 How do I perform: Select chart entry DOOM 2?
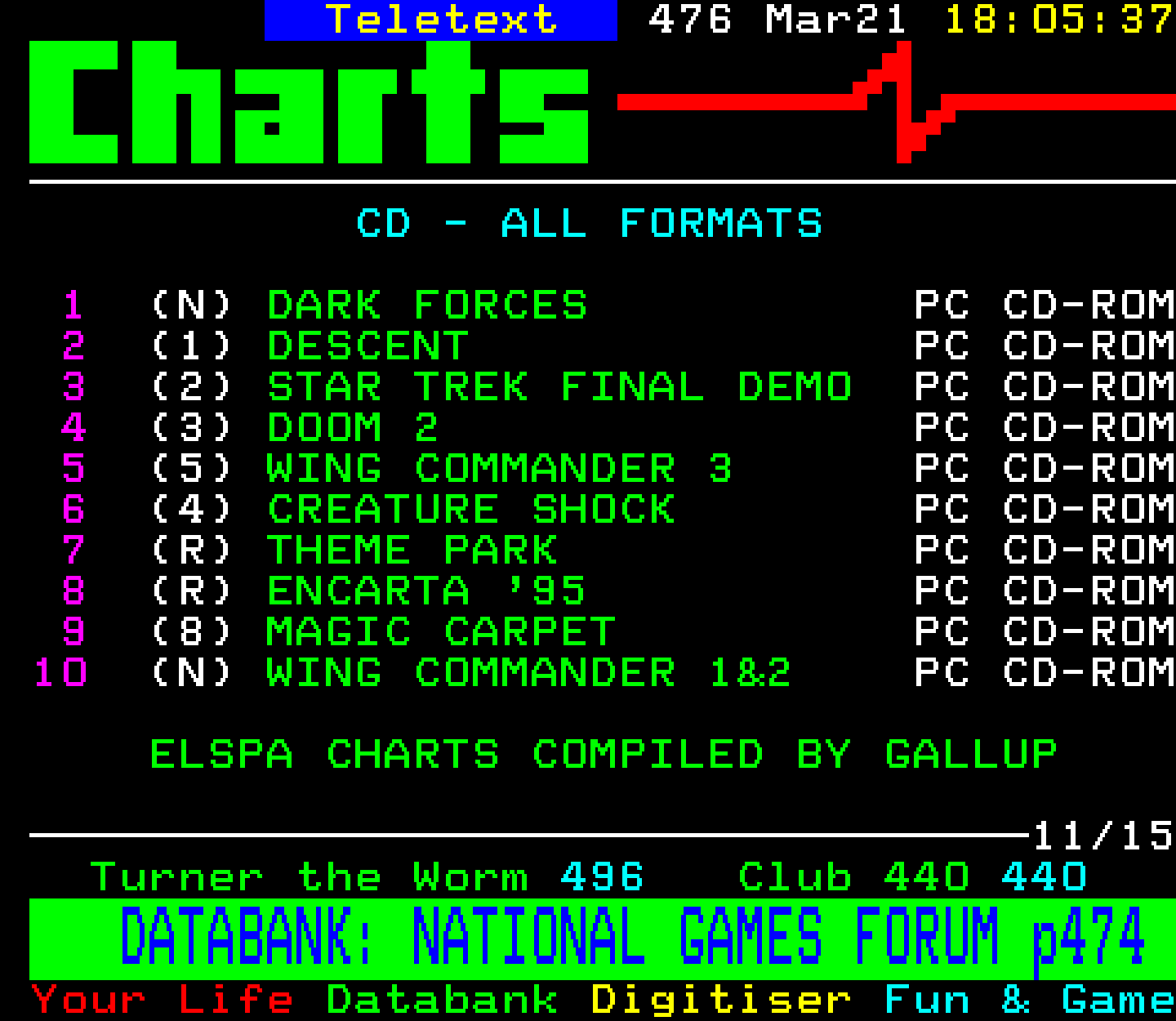coord(353,428)
